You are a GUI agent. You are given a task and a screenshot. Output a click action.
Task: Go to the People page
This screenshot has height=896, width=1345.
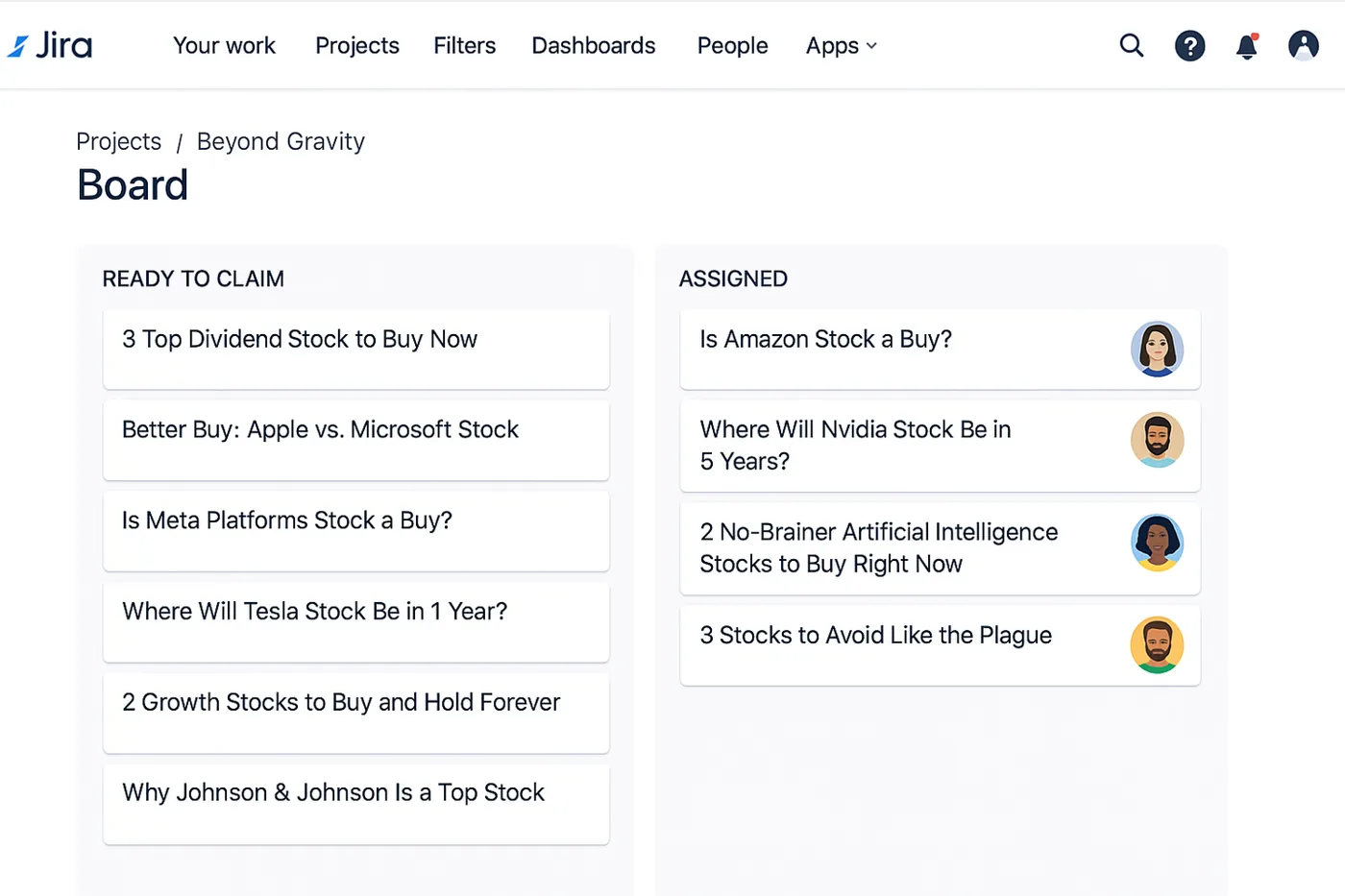733,46
